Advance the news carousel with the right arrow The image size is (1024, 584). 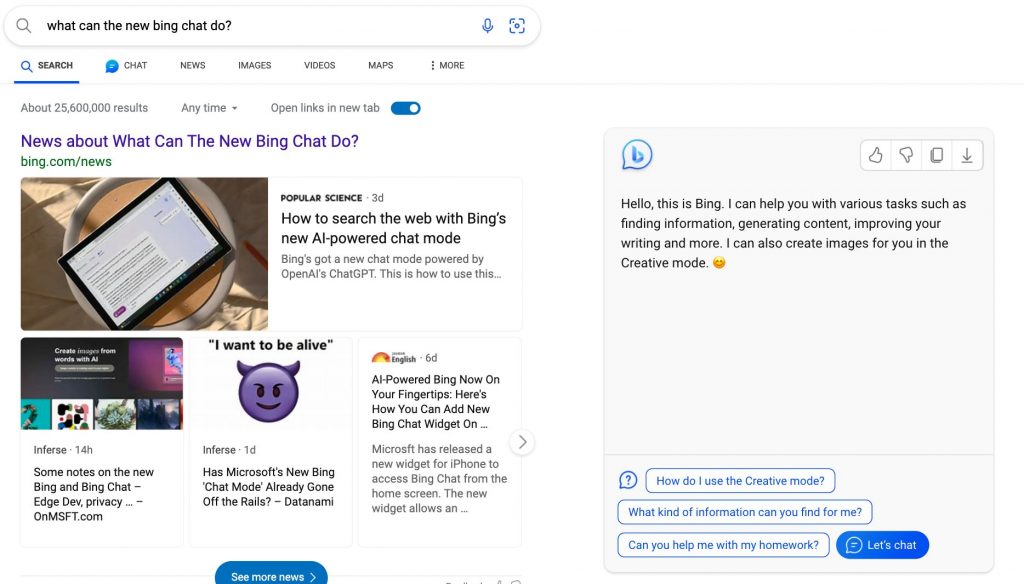[522, 442]
